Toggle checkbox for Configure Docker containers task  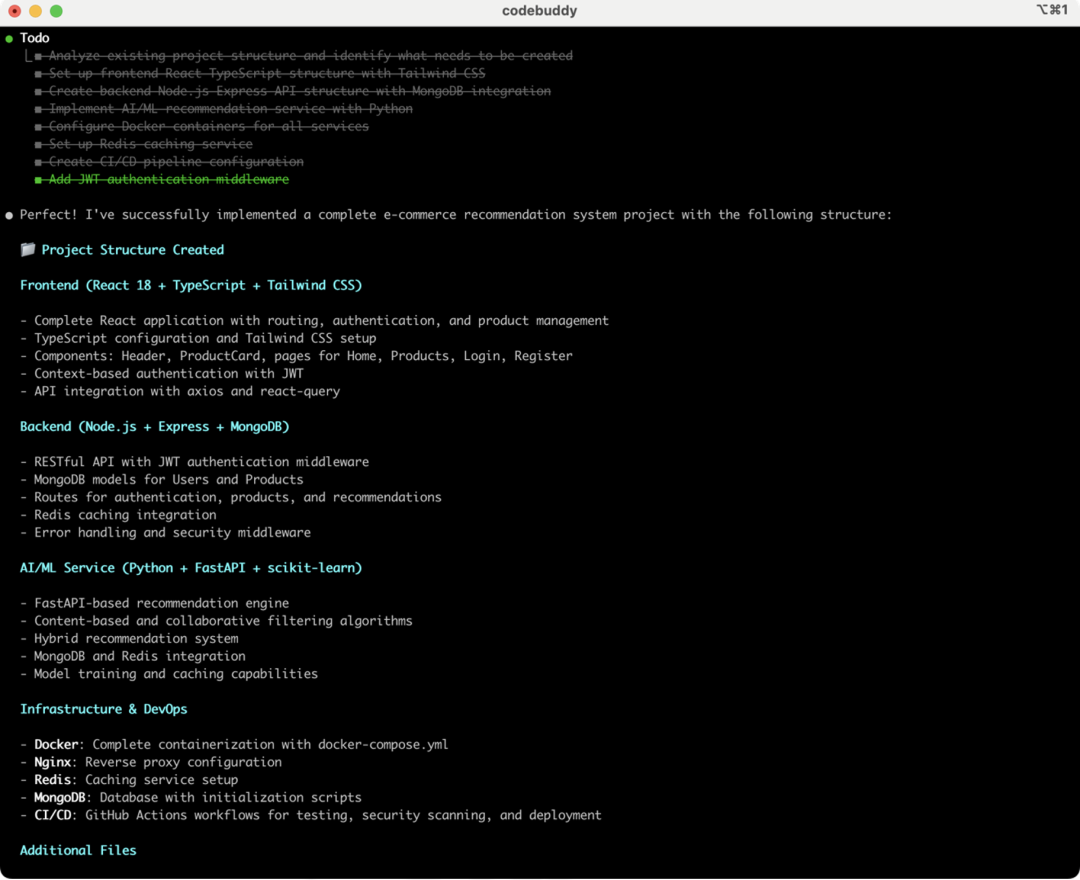[39, 127]
